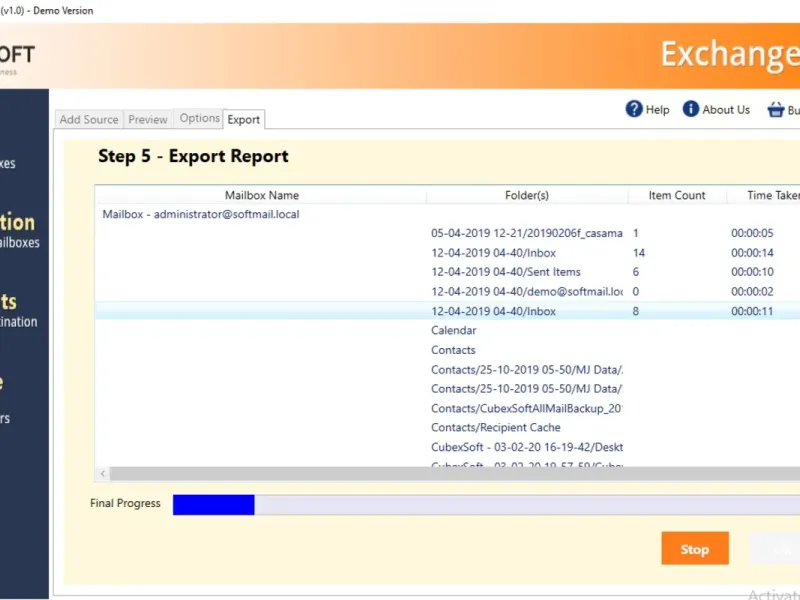Select the 12-04-2019 04-40/Sent Items row
Screen dimensions: 800x600
pyautogui.click(x=448, y=272)
